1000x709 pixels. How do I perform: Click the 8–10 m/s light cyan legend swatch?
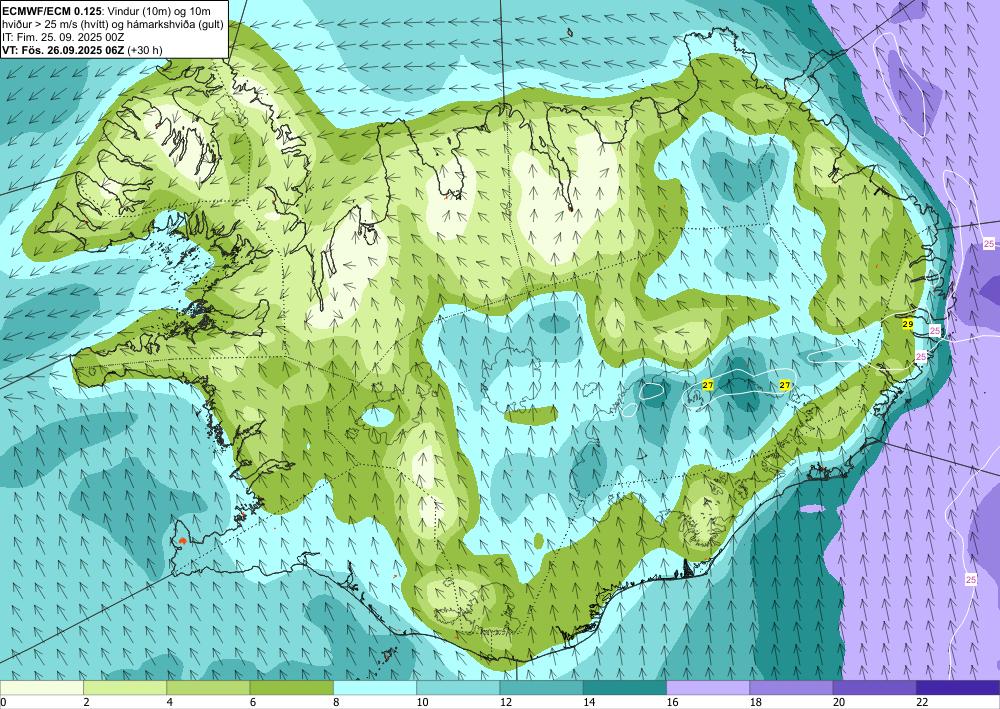(x=375, y=688)
